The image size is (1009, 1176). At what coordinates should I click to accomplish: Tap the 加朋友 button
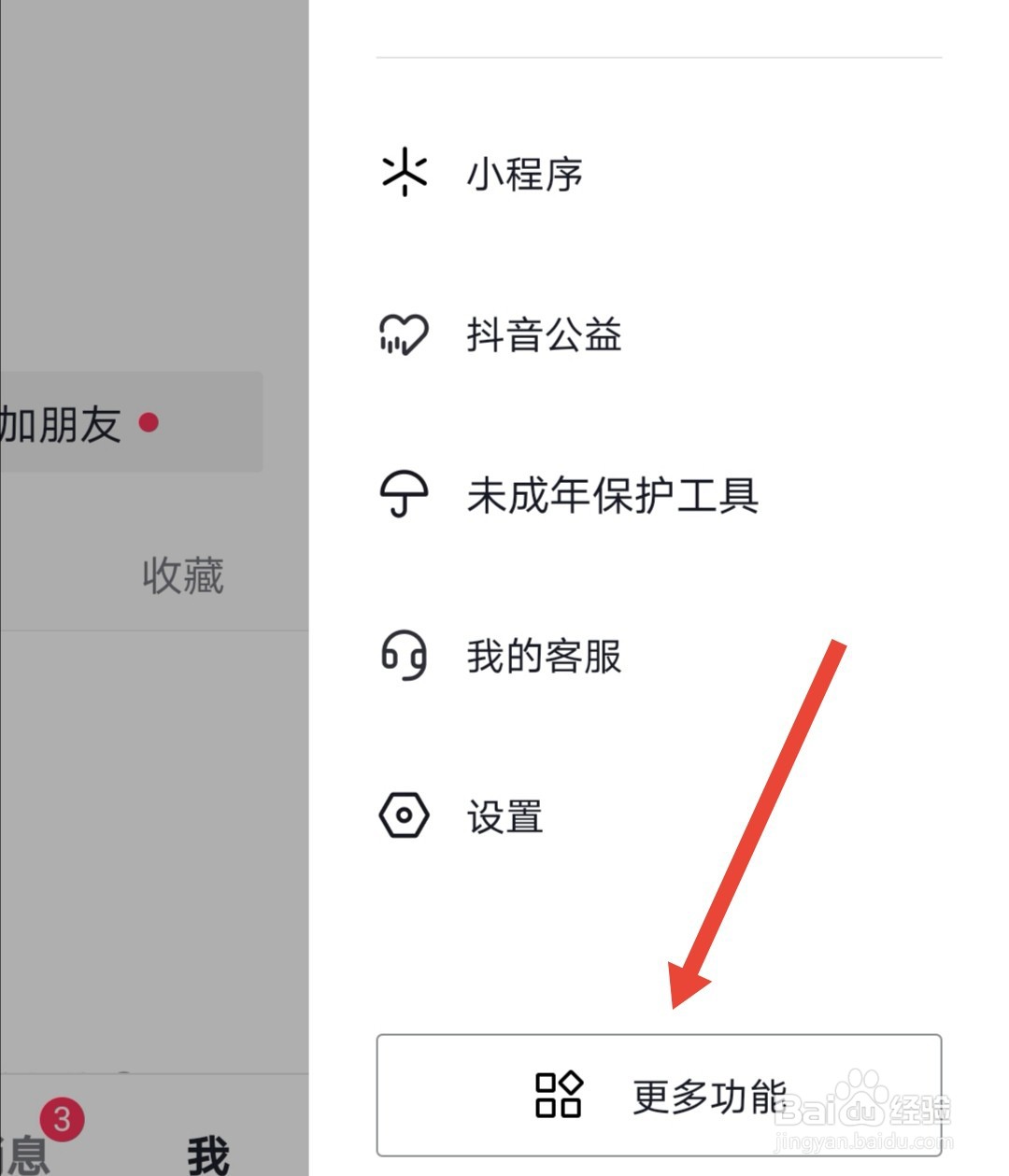point(131,422)
